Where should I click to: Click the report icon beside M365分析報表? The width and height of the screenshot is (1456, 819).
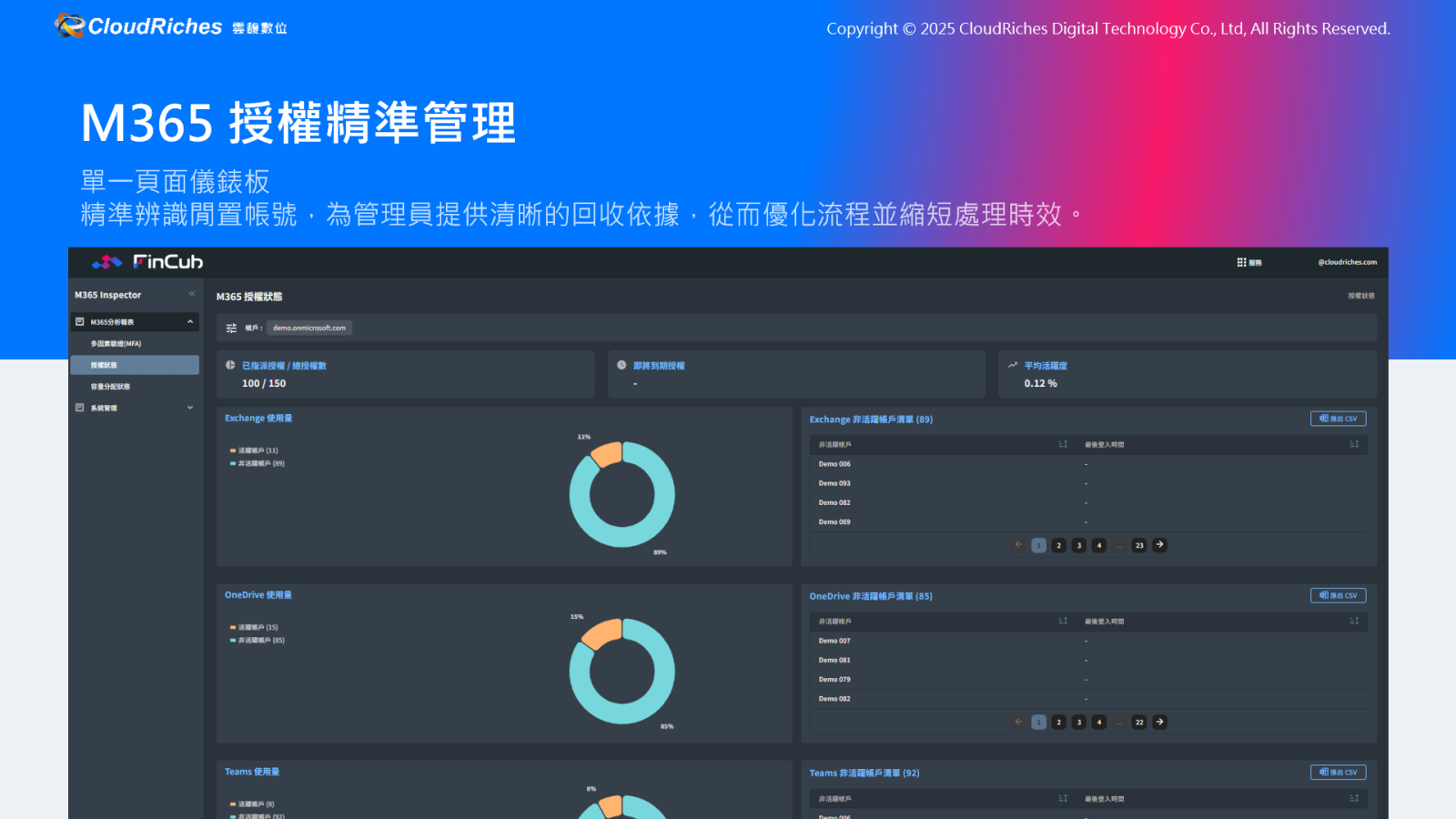click(x=80, y=321)
